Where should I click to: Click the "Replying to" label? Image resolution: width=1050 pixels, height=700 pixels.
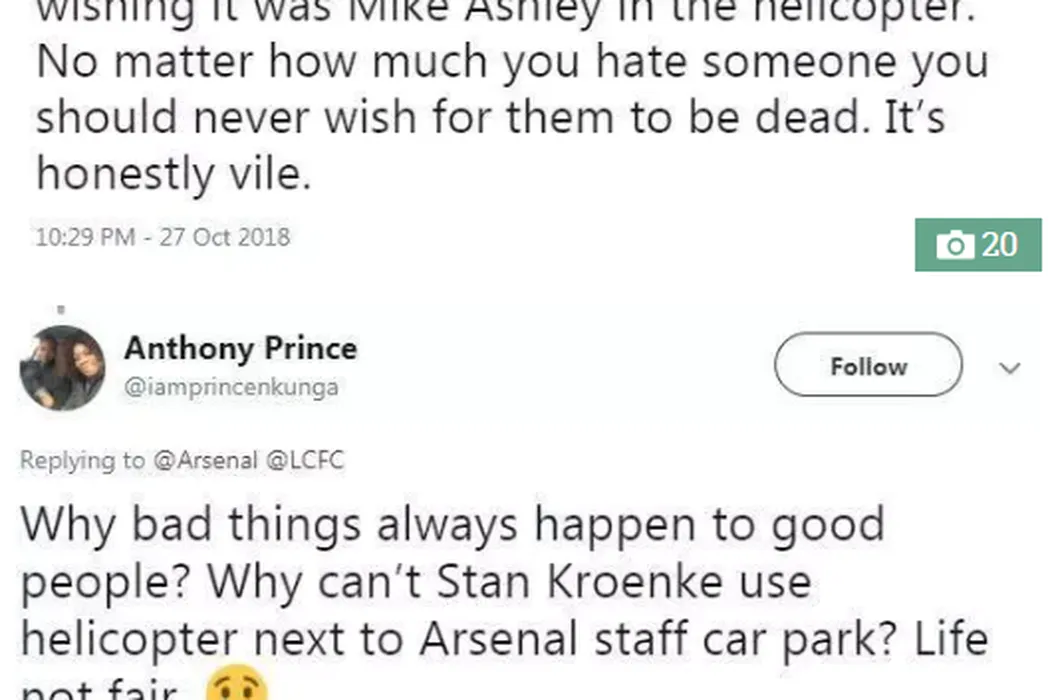[x=82, y=461]
